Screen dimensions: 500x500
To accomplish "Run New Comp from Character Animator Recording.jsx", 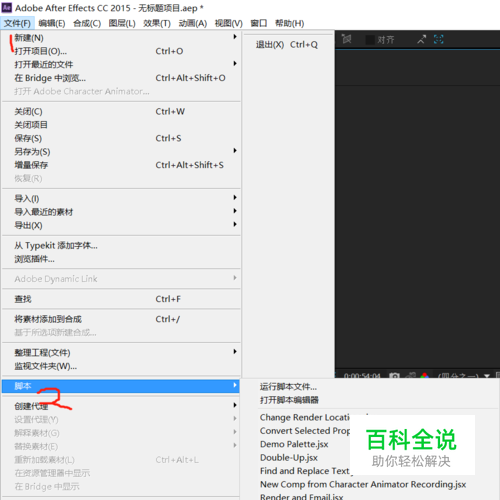I will pyautogui.click(x=363, y=484).
